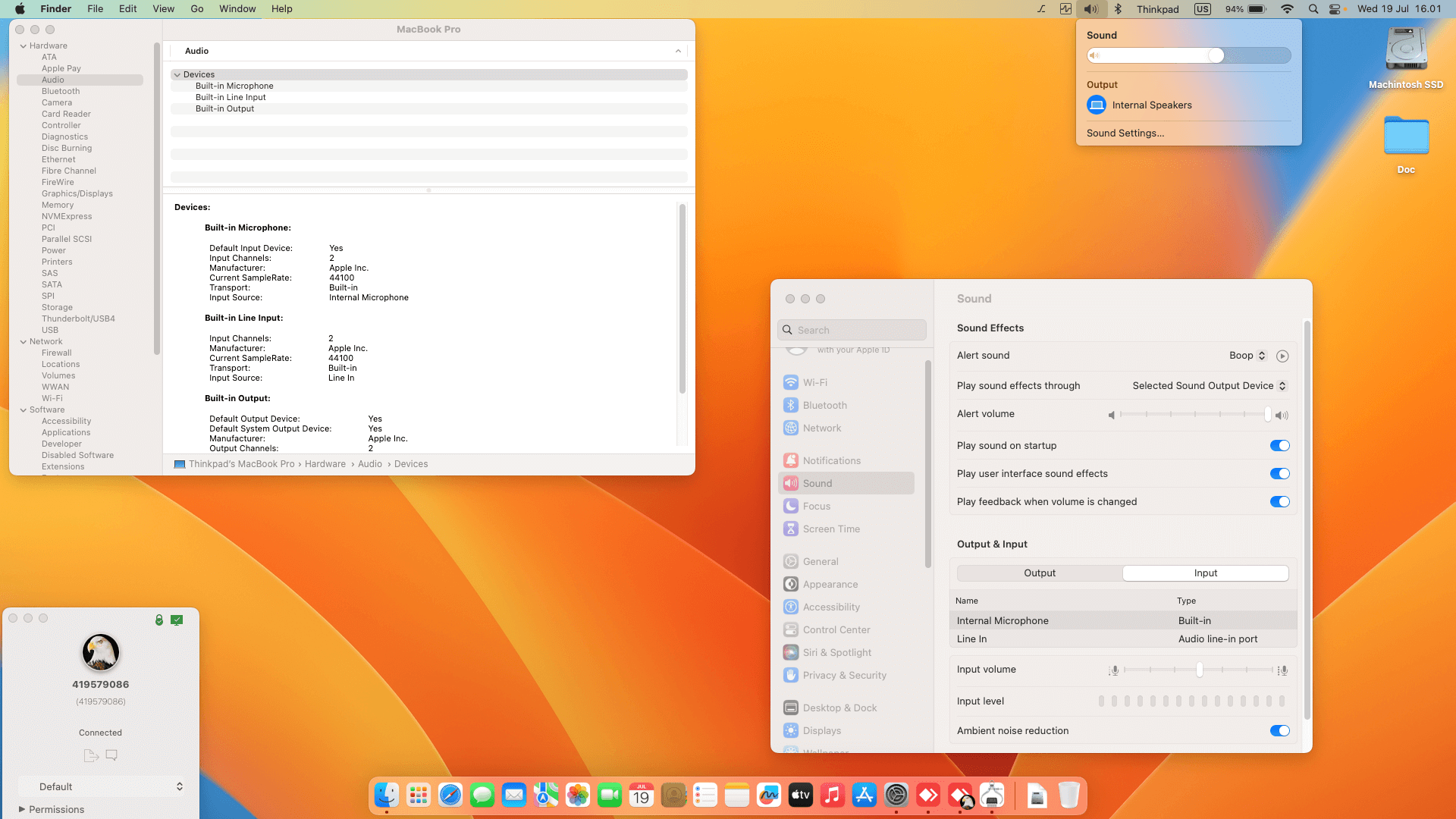Launch Maps from the Dock
Screen dimensions: 1456x819
(x=546, y=795)
